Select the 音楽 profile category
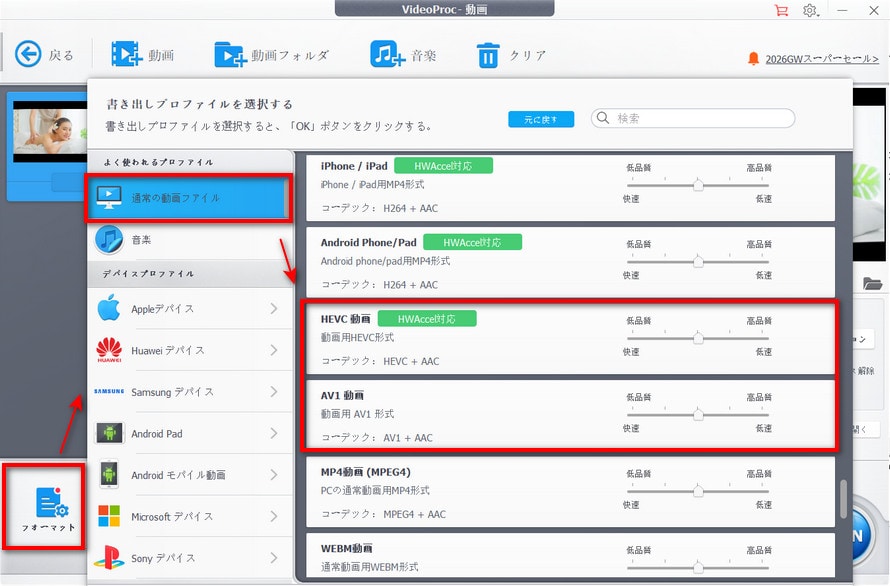This screenshot has height=586, width=890. [x=188, y=240]
